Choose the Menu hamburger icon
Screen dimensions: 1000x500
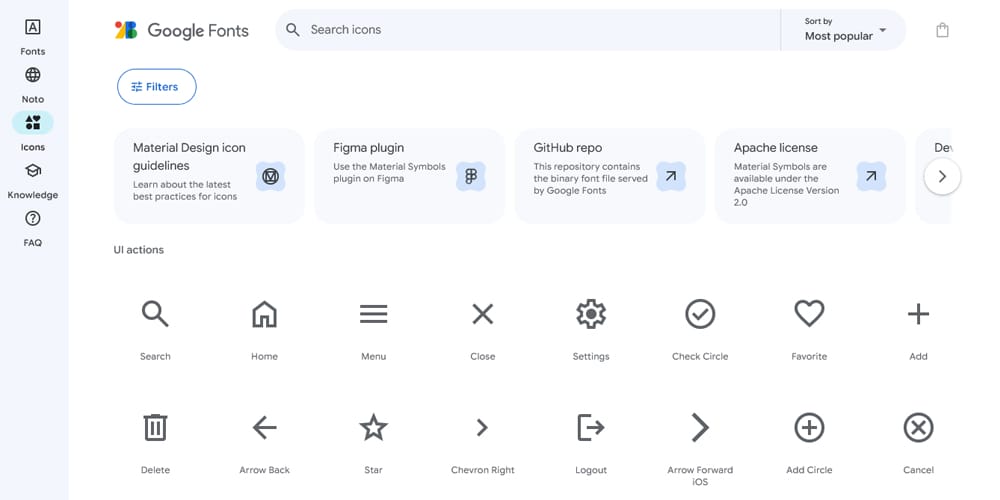click(x=373, y=314)
